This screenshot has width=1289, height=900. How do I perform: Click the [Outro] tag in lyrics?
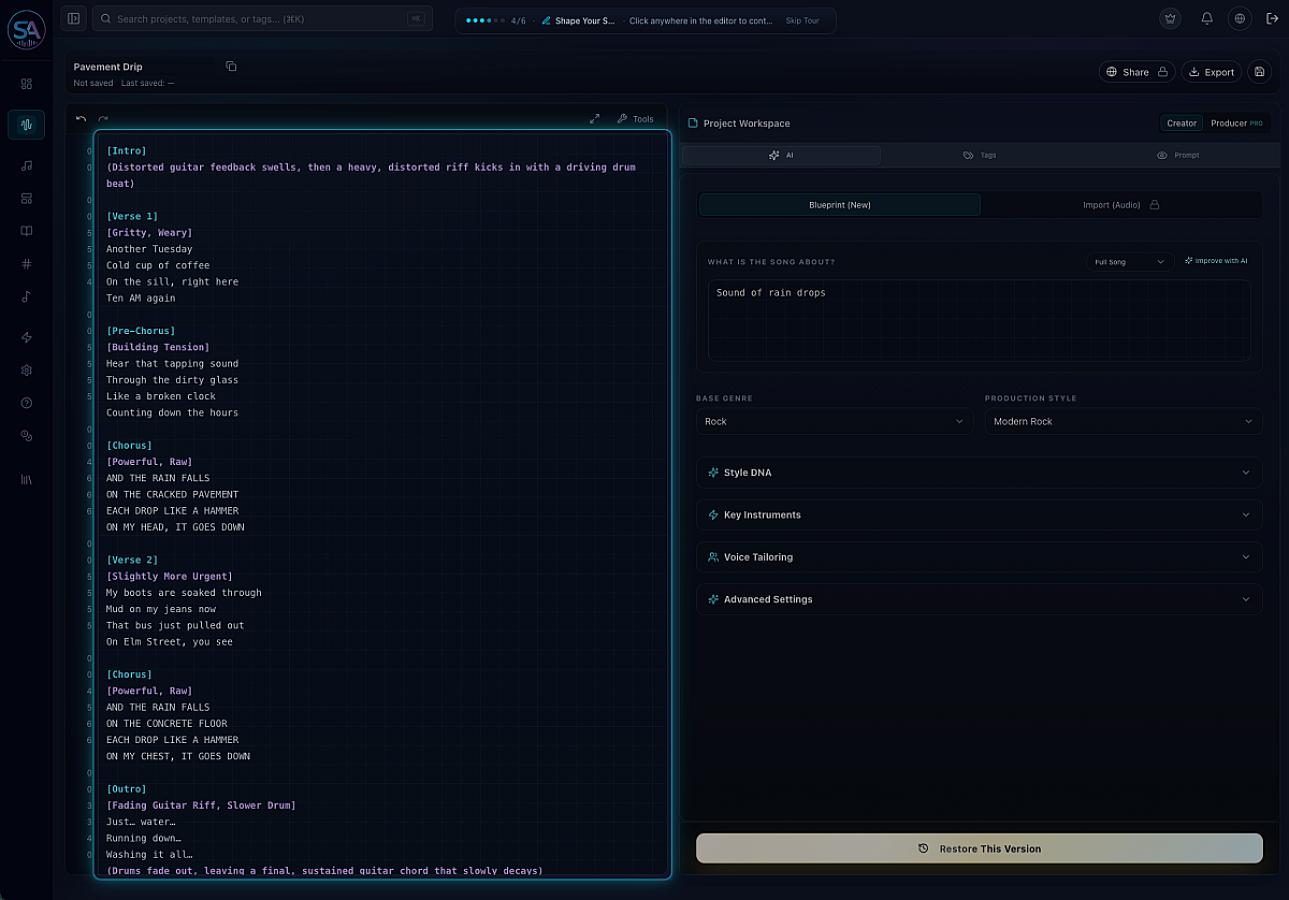pos(126,789)
